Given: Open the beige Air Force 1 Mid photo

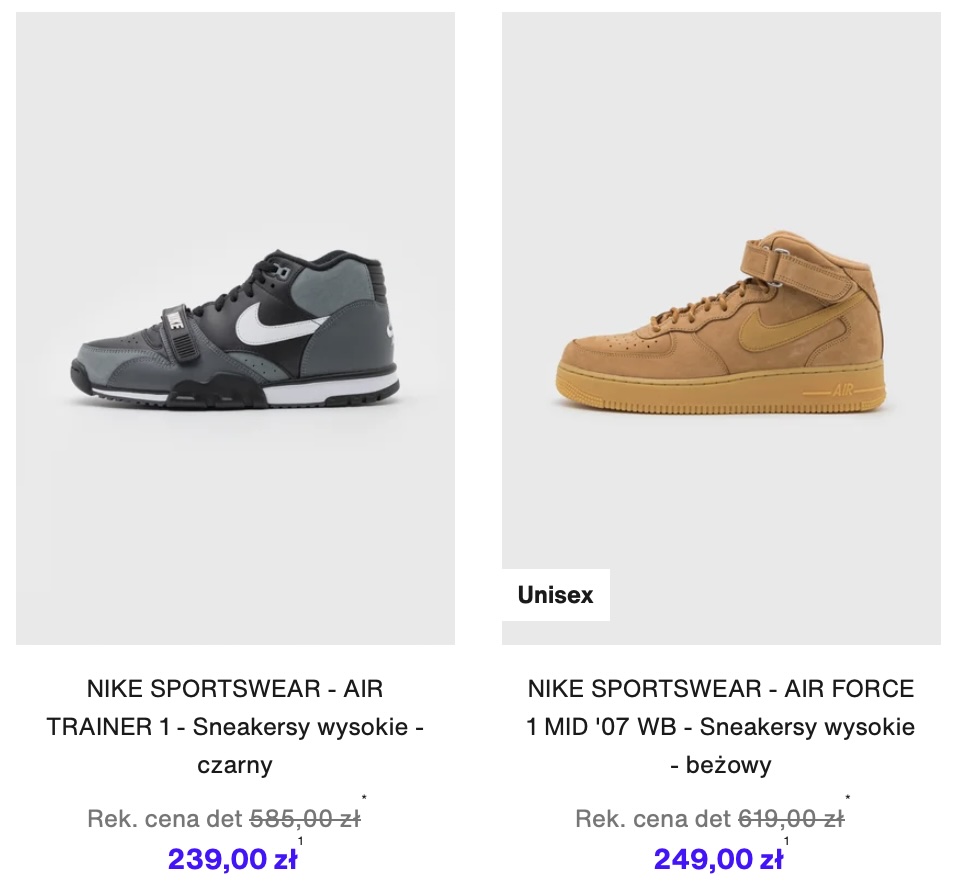Looking at the screenshot, I should coord(721,329).
